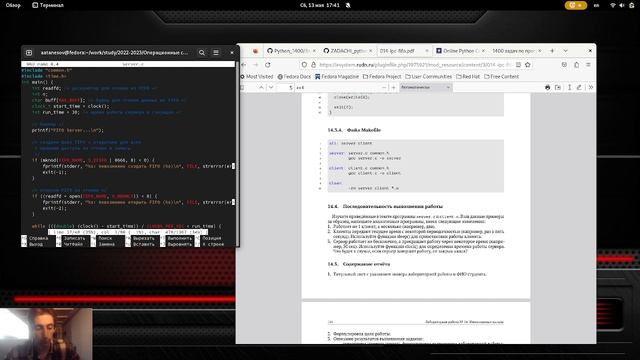Open the terminal search magnifier

point(202,53)
